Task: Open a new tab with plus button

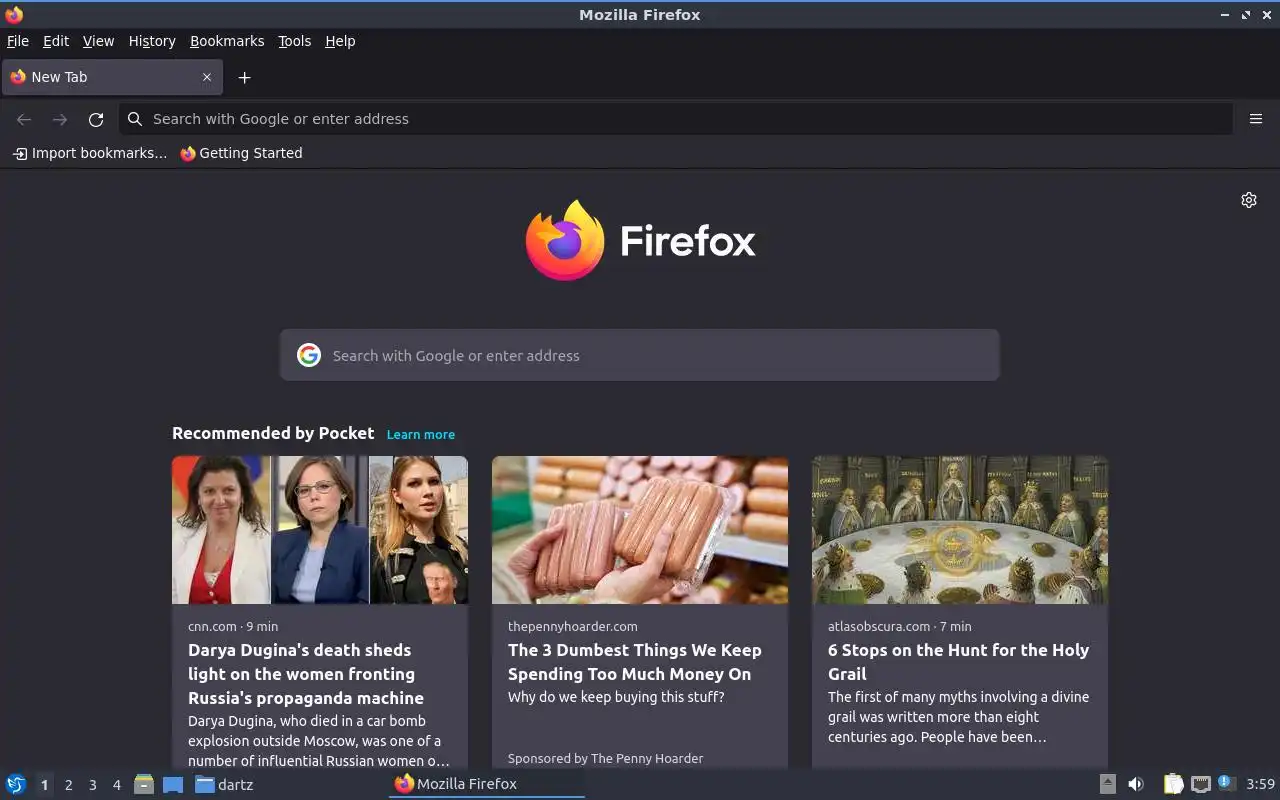Action: (244, 77)
